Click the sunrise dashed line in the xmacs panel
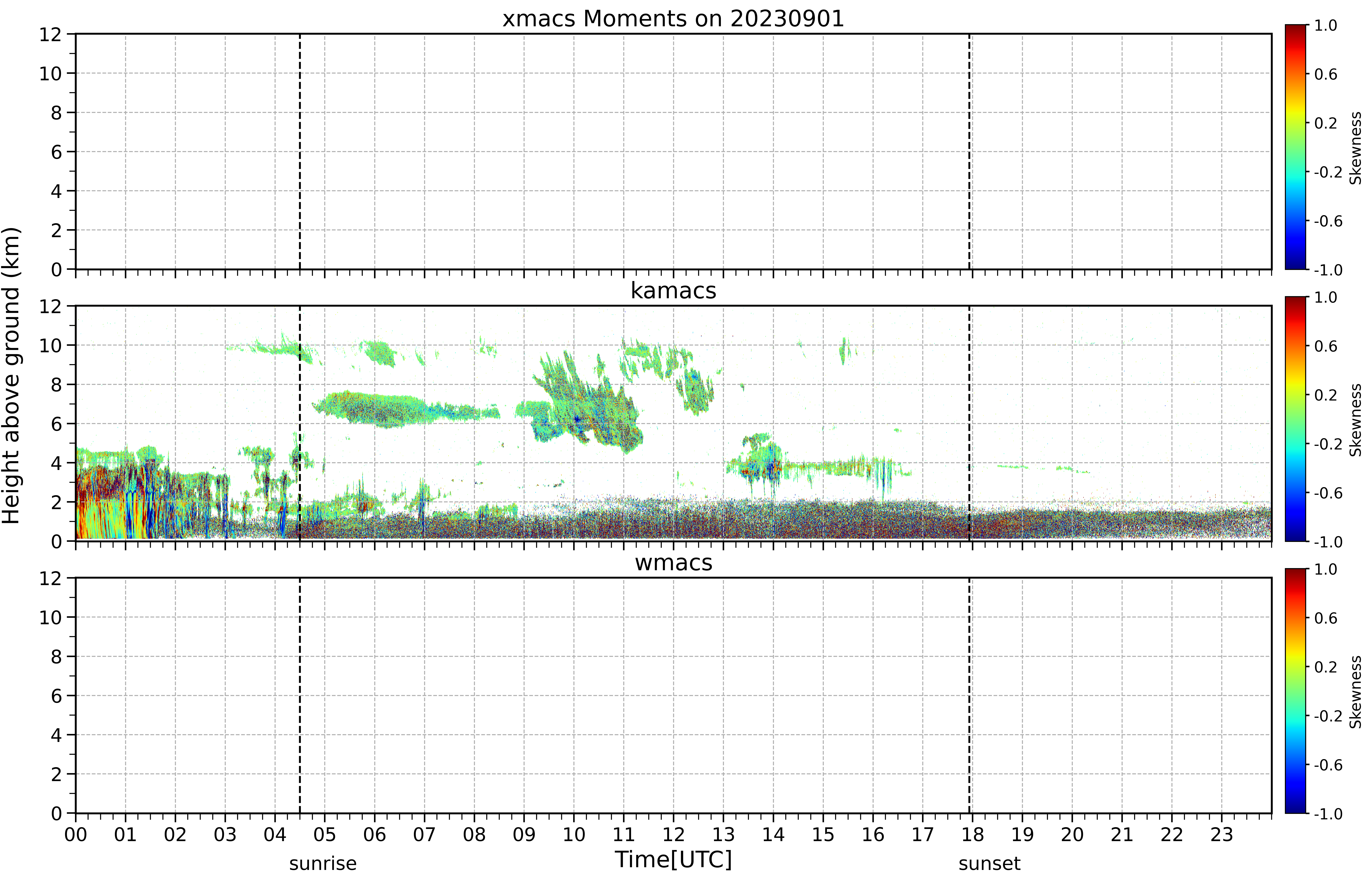 [300, 151]
